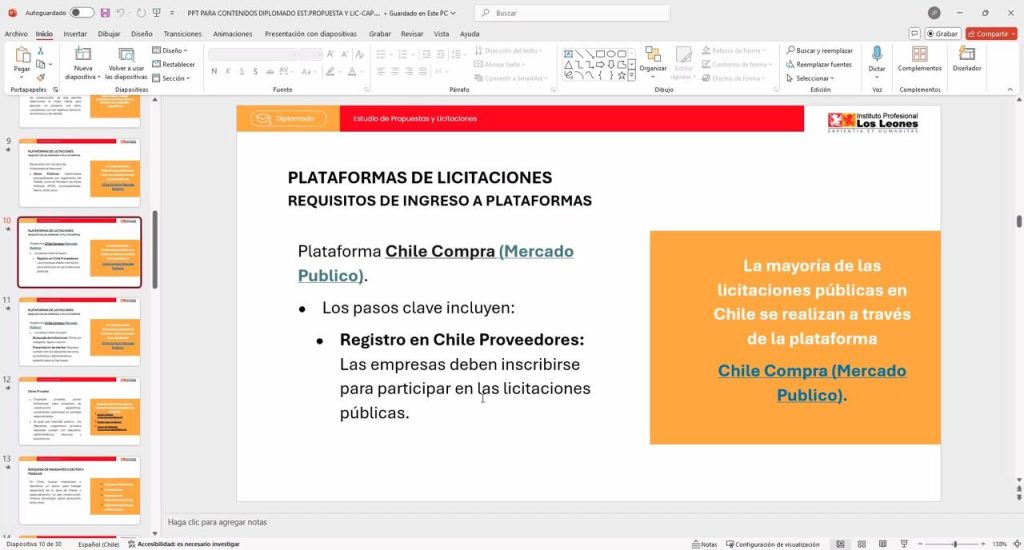Click the Redo icon in quick access toolbar
Image resolution: width=1024 pixels, height=550 pixels.
[x=141, y=12]
